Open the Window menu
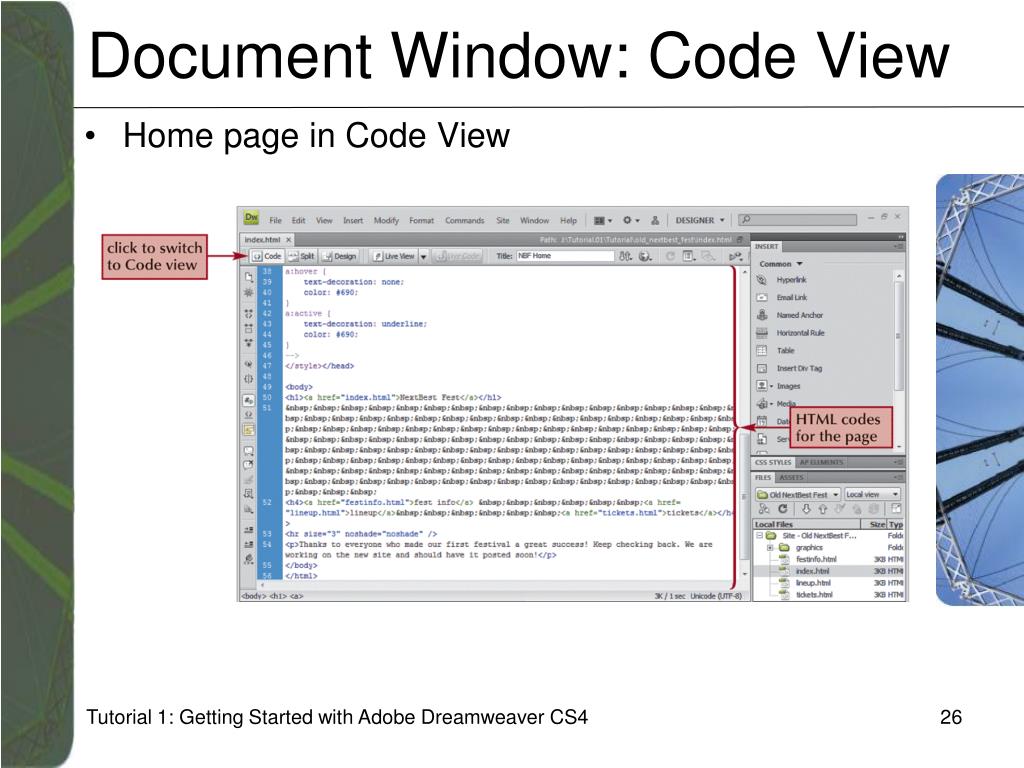This screenshot has width=1024, height=768. click(x=534, y=221)
